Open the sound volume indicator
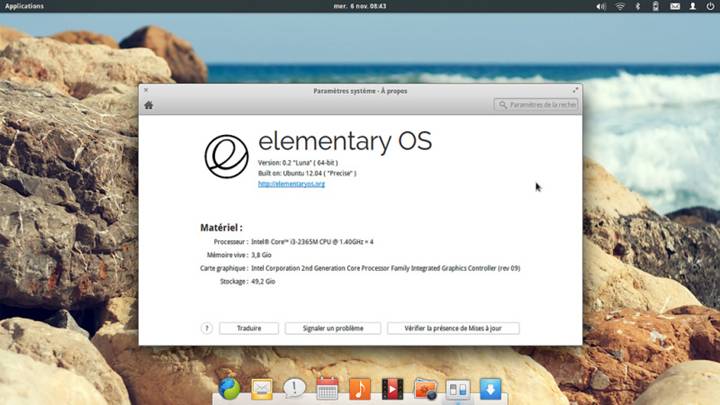Viewport: 720px width, 405px height. (601, 6)
